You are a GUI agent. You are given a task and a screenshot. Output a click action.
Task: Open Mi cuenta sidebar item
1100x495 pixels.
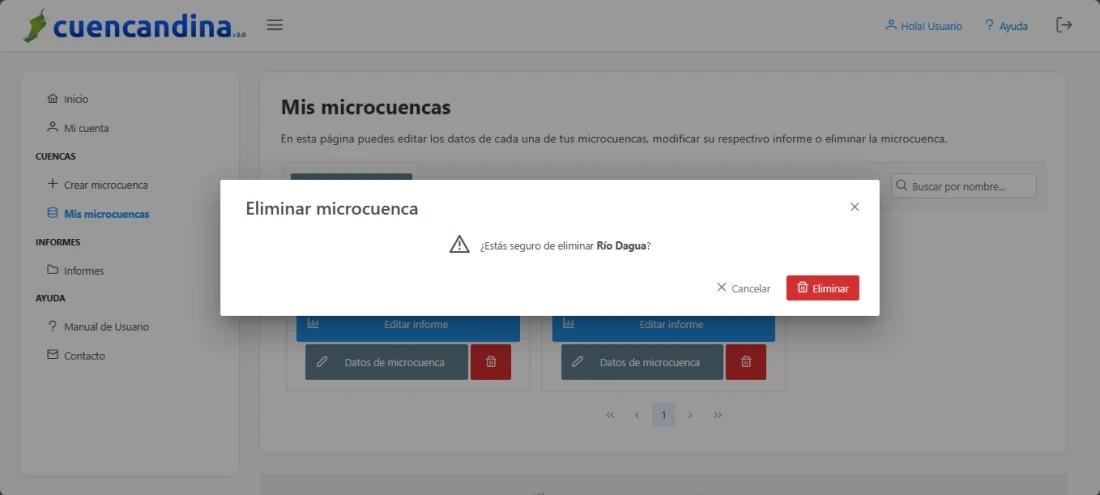tap(85, 128)
